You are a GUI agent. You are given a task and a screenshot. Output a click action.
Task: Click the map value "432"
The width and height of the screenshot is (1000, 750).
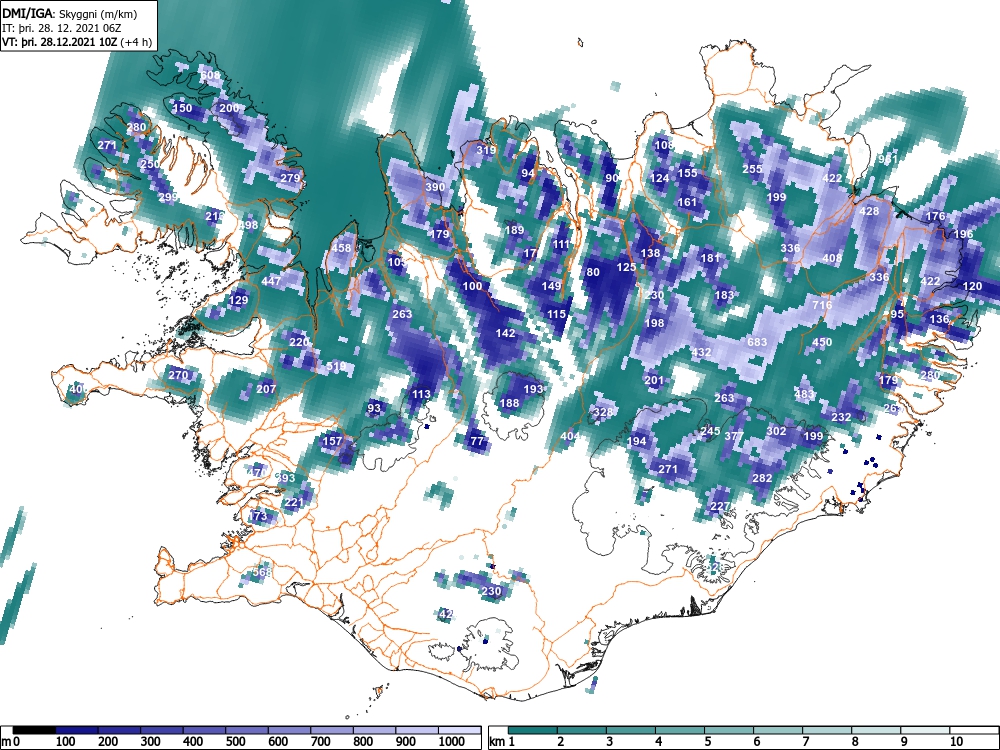coord(701,352)
